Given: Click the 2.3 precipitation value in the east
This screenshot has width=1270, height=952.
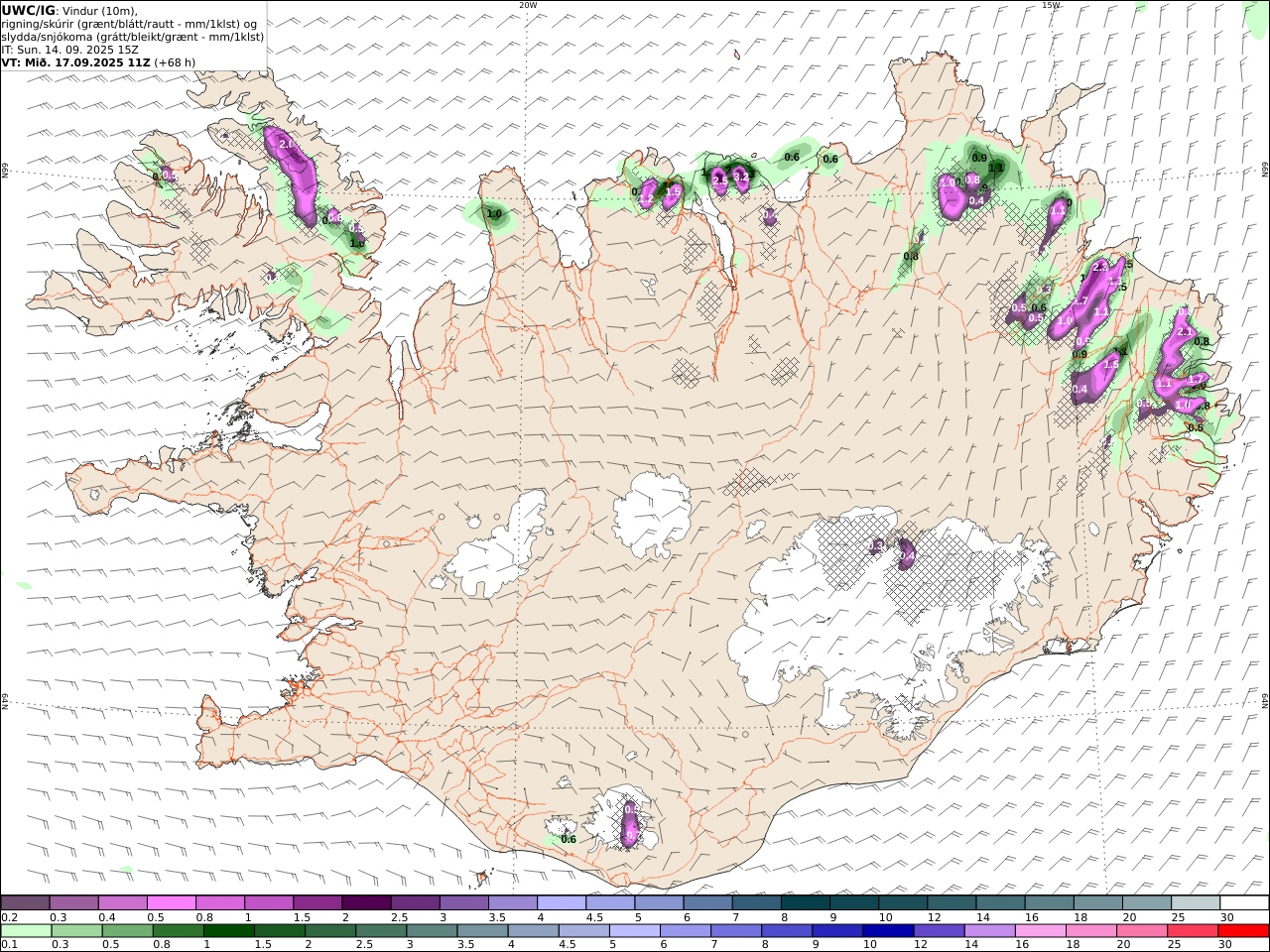Looking at the screenshot, I should 1099,268.
